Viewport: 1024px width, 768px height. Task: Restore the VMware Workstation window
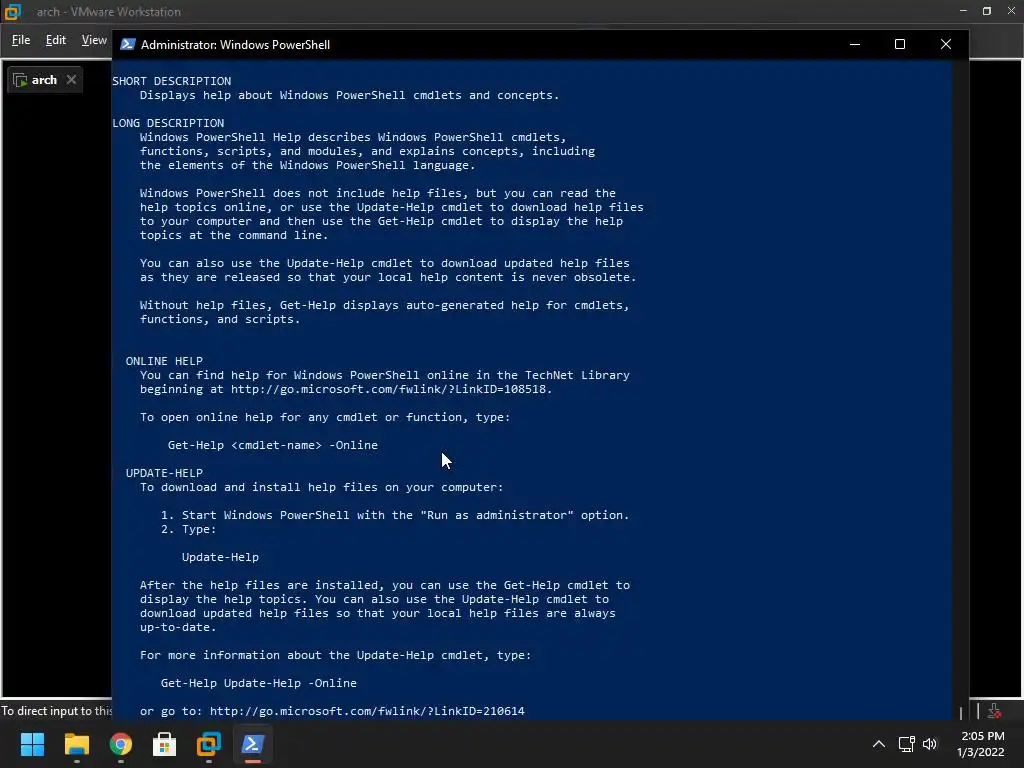point(987,11)
